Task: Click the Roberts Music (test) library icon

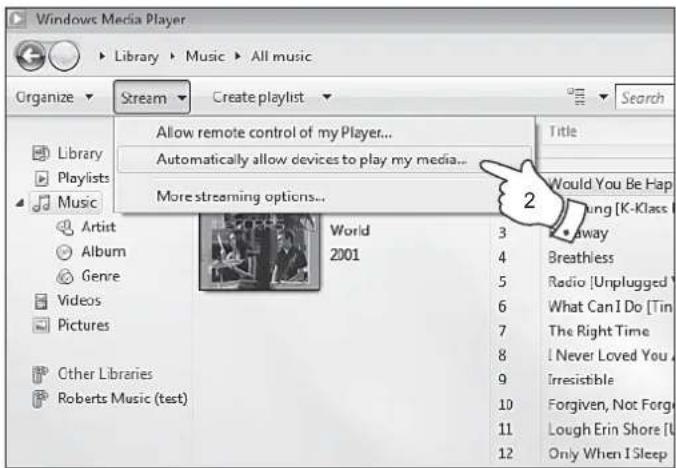Action: (x=40, y=399)
